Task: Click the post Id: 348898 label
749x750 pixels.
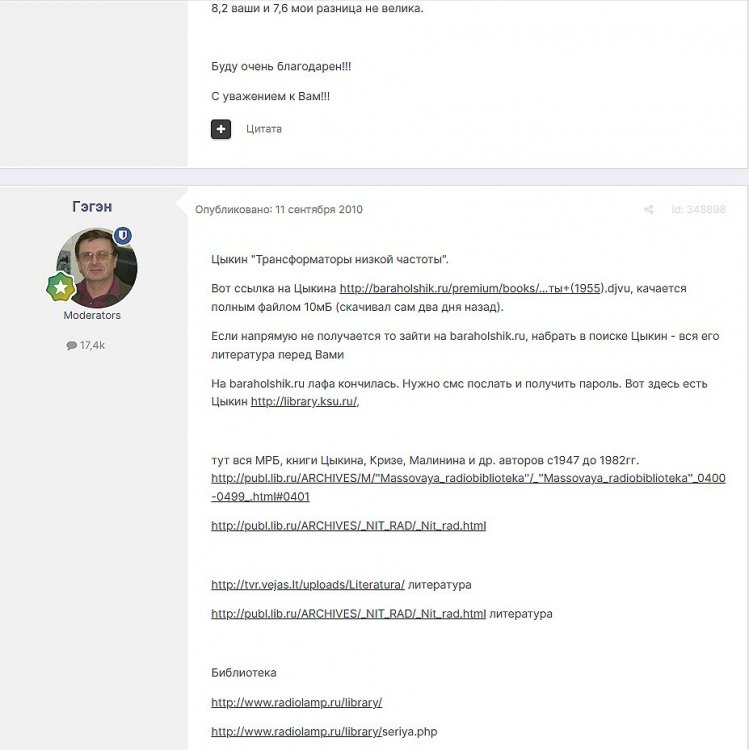Action: coord(698,210)
